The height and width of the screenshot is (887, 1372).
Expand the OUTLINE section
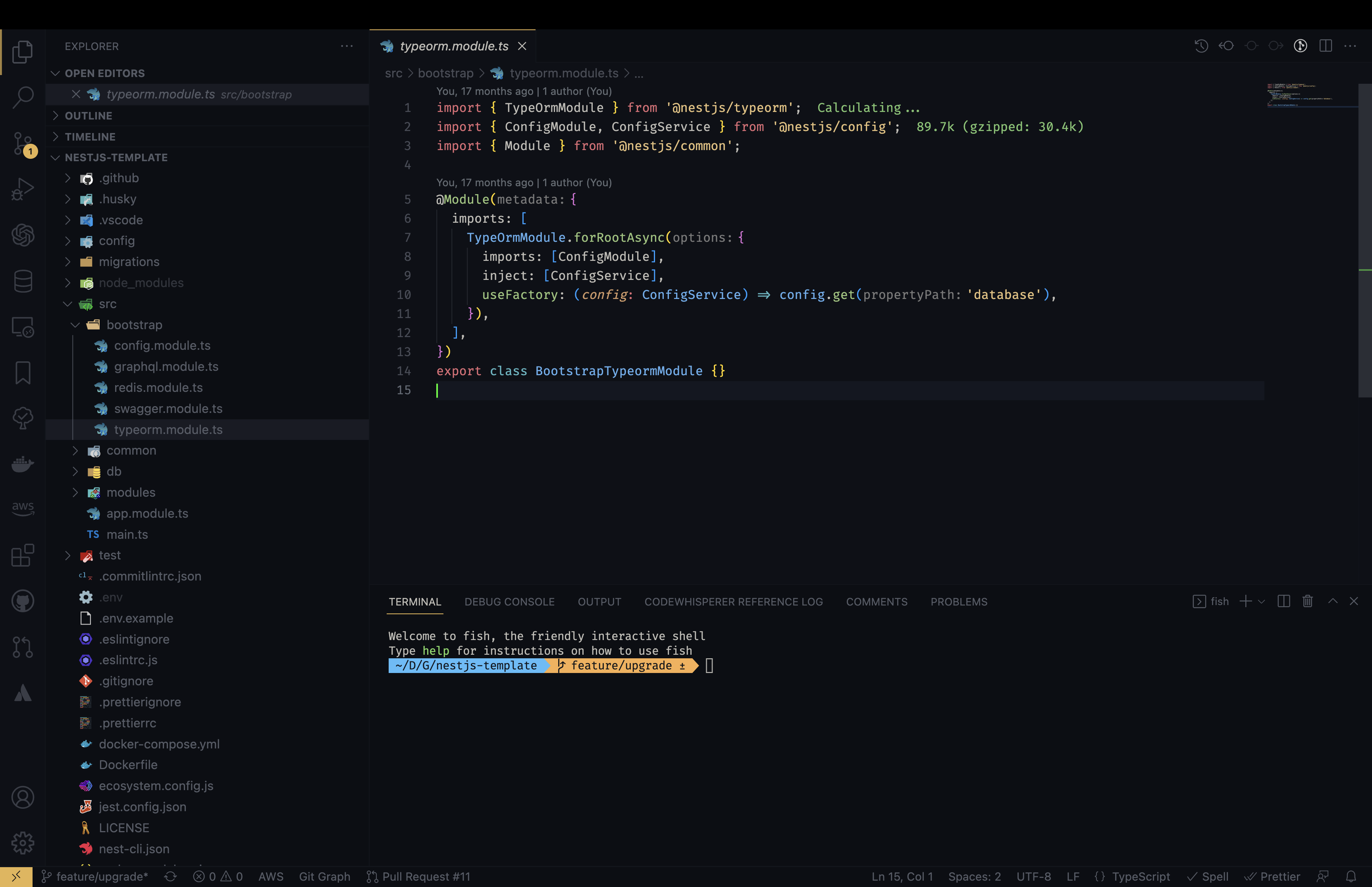[88, 116]
